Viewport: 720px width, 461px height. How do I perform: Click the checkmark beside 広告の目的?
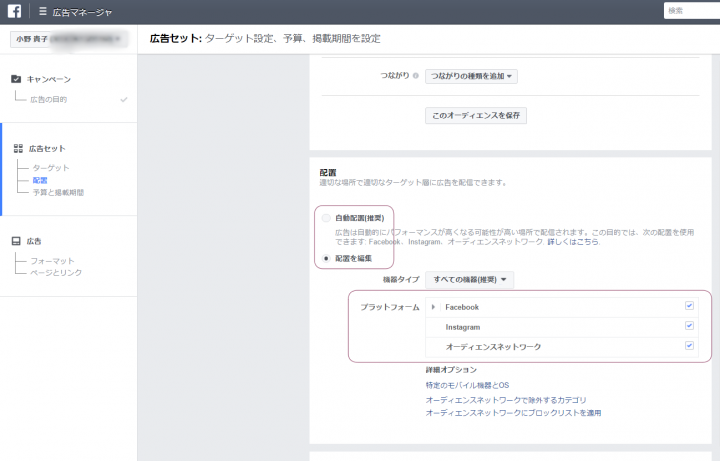pyautogui.click(x=124, y=100)
